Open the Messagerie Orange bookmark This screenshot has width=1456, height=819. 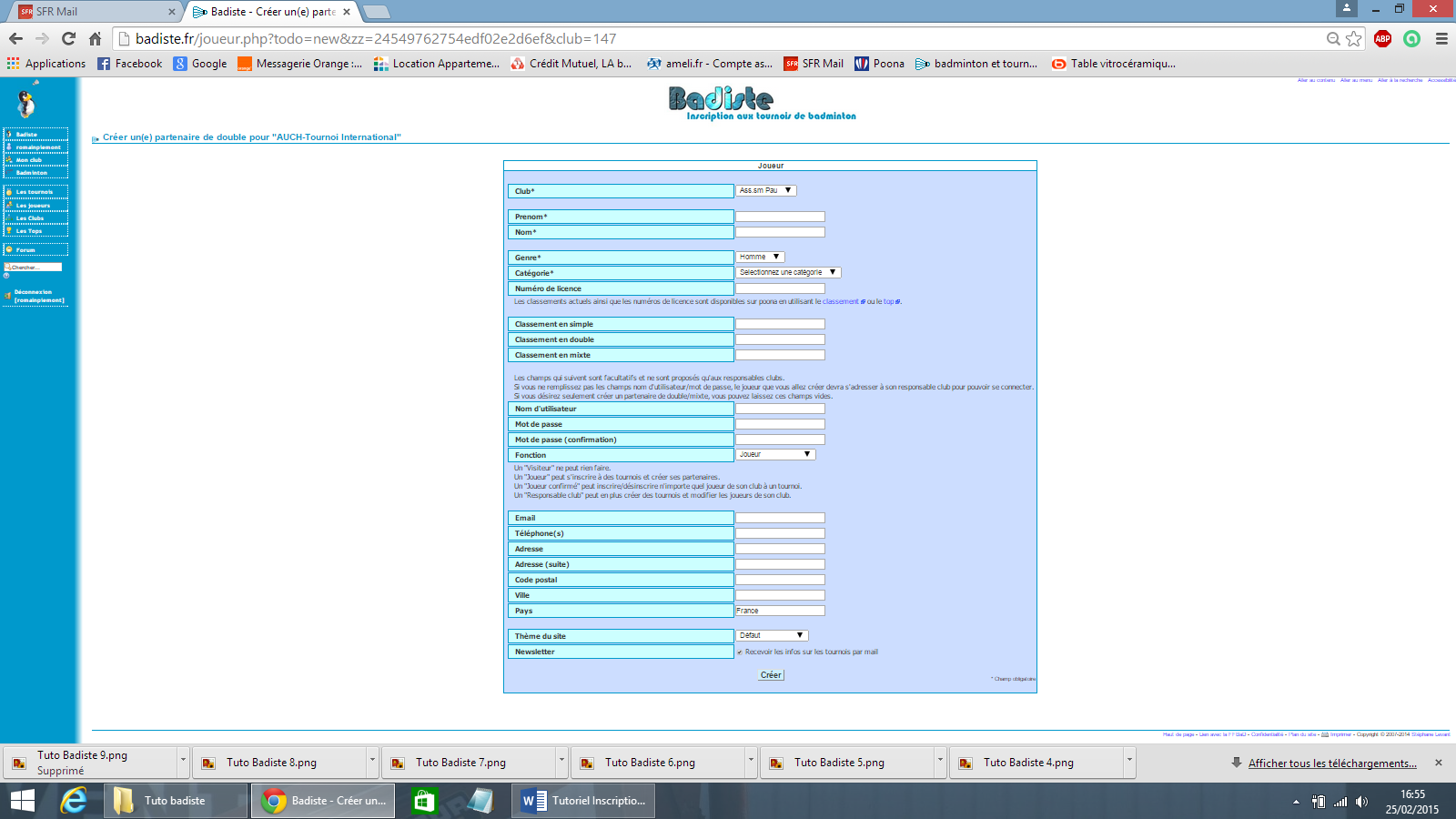(x=300, y=64)
